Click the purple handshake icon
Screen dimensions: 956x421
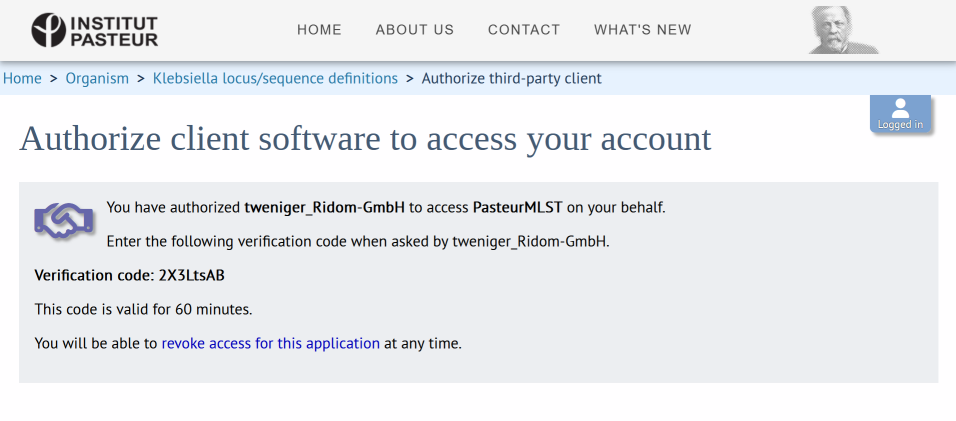(64, 221)
